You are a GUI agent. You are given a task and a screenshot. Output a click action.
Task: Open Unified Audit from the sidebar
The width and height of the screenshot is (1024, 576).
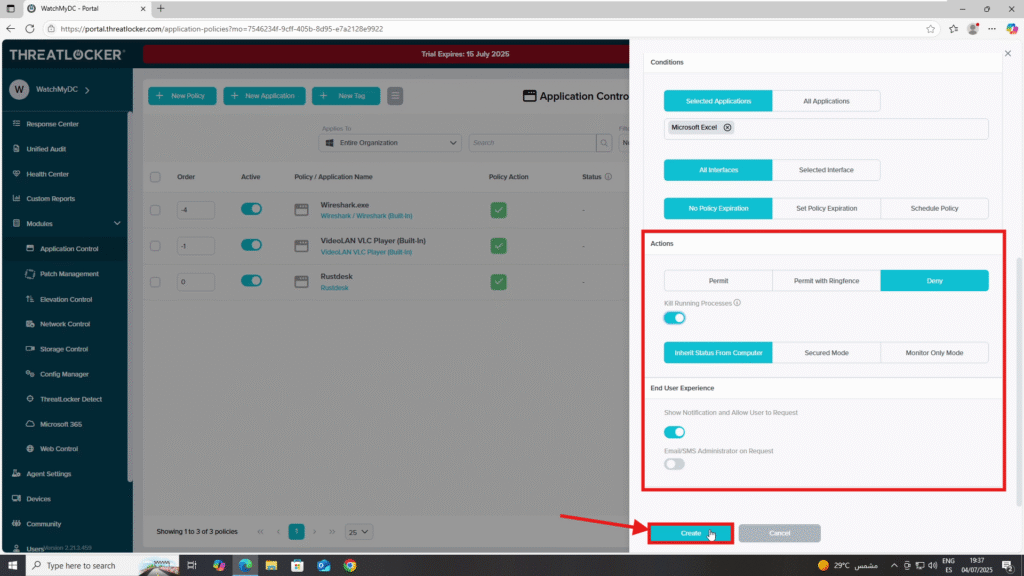click(46, 149)
